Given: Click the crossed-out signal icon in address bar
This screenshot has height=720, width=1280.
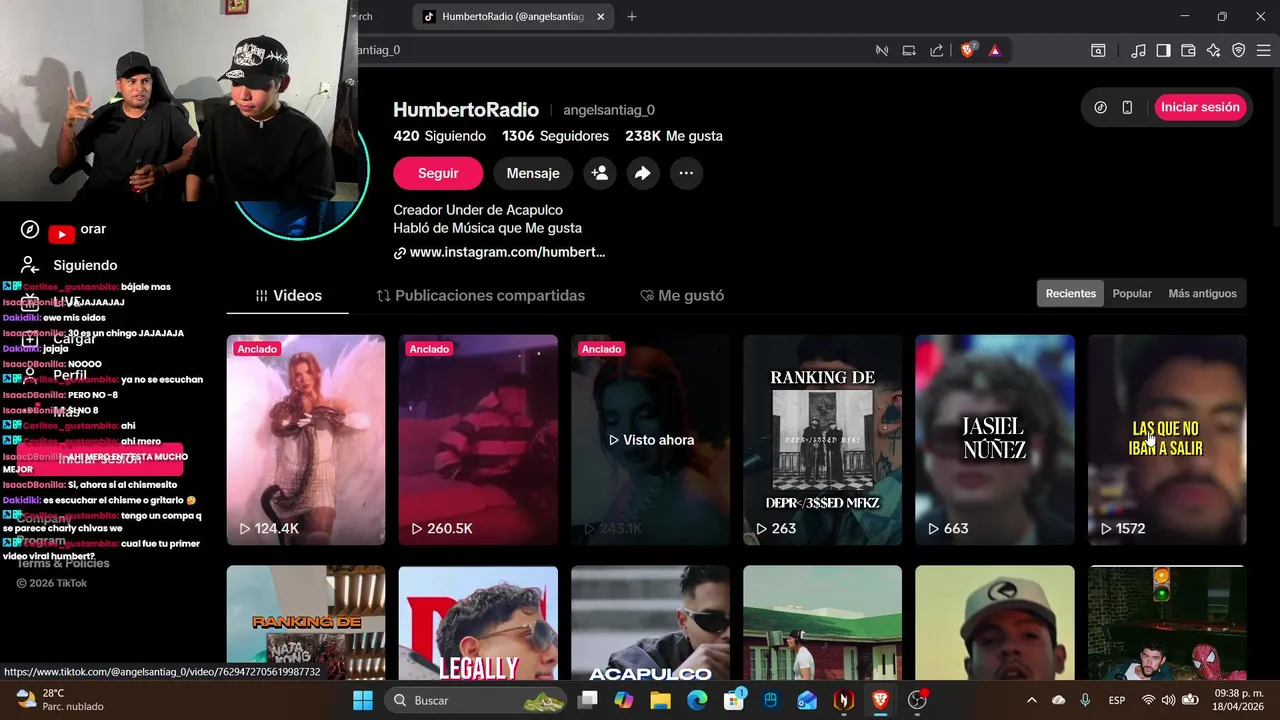Looking at the screenshot, I should tap(881, 50).
